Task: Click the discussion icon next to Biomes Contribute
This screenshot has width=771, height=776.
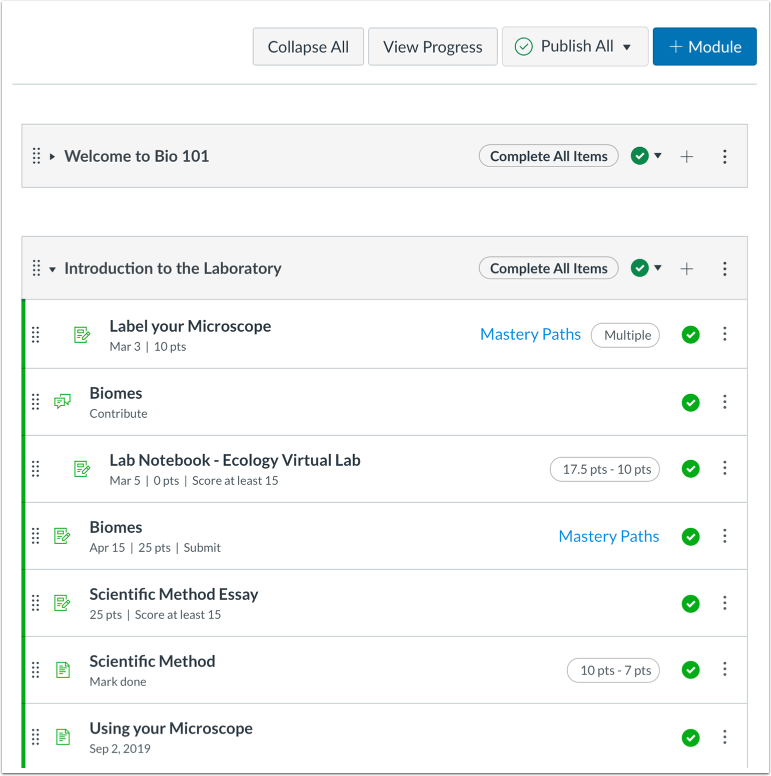Action: click(62, 402)
